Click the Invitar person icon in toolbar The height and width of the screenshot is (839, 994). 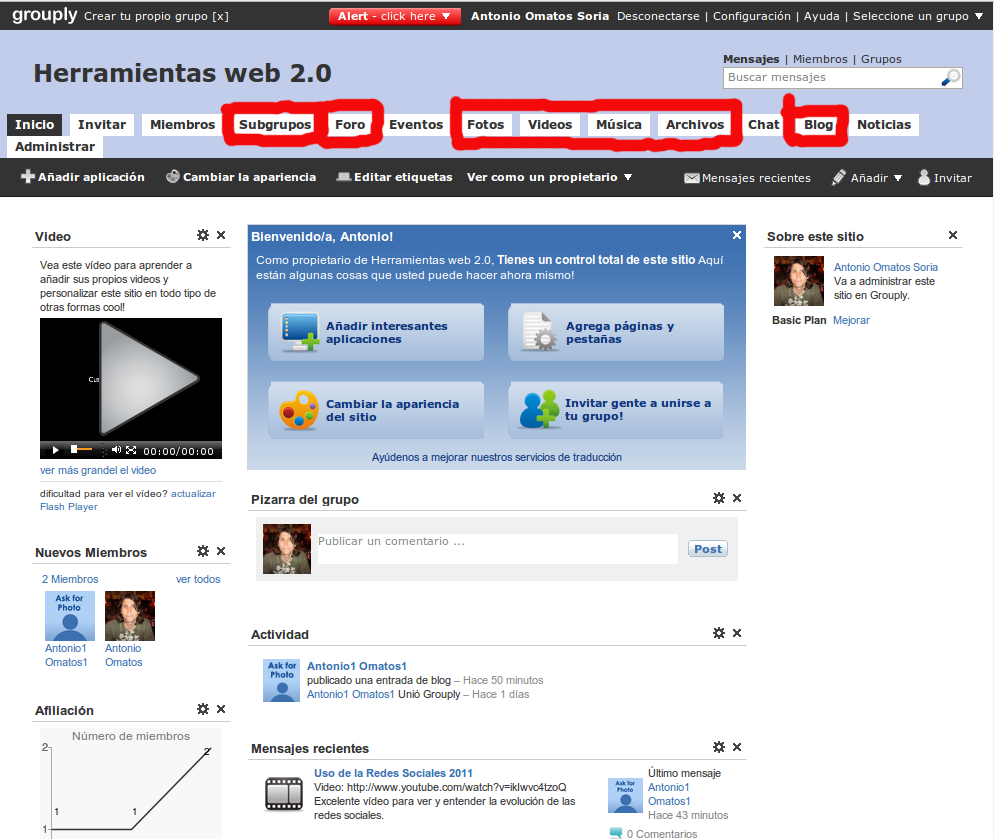click(x=924, y=177)
